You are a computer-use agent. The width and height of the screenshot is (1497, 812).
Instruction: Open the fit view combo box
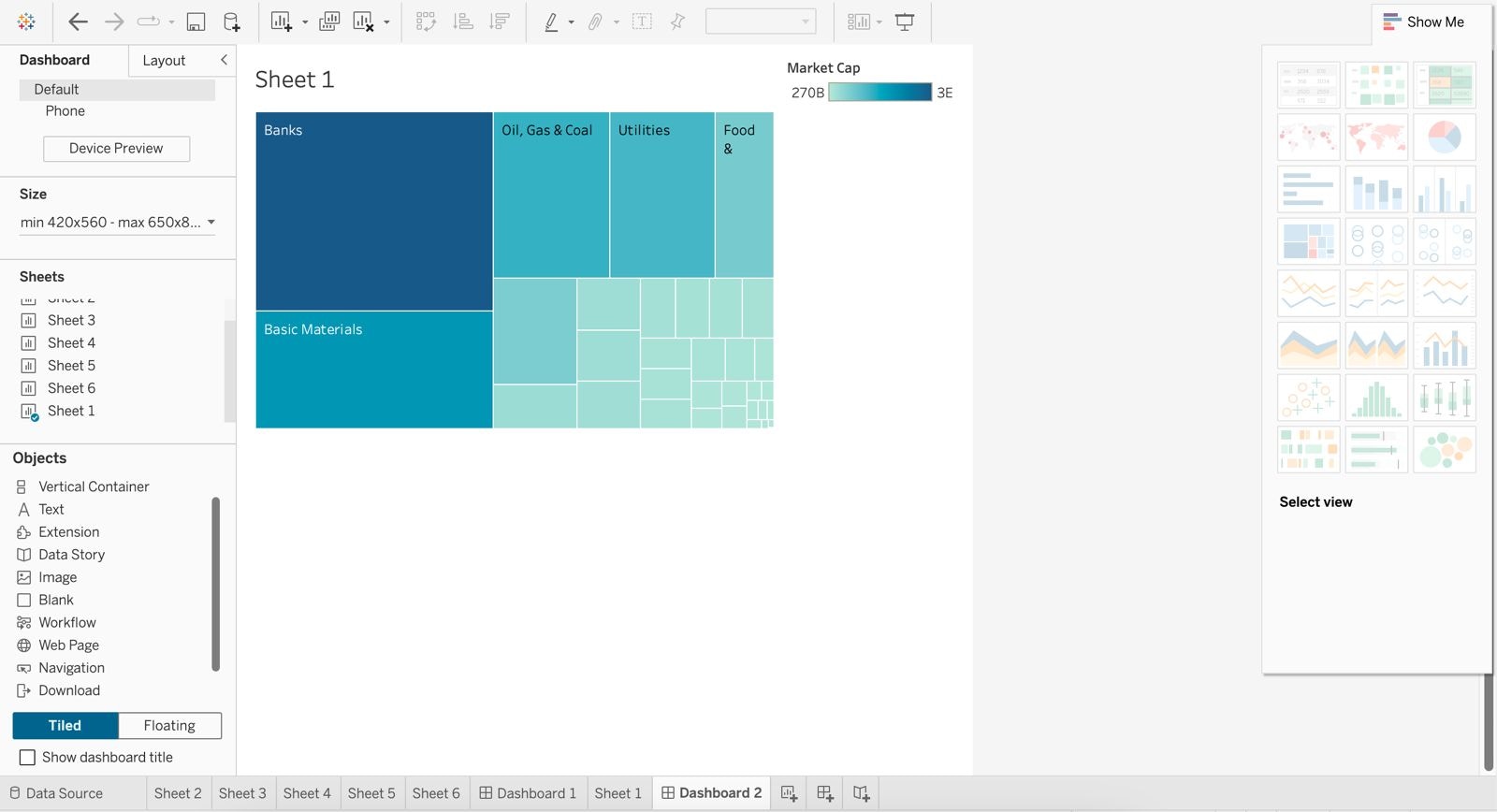(x=760, y=22)
